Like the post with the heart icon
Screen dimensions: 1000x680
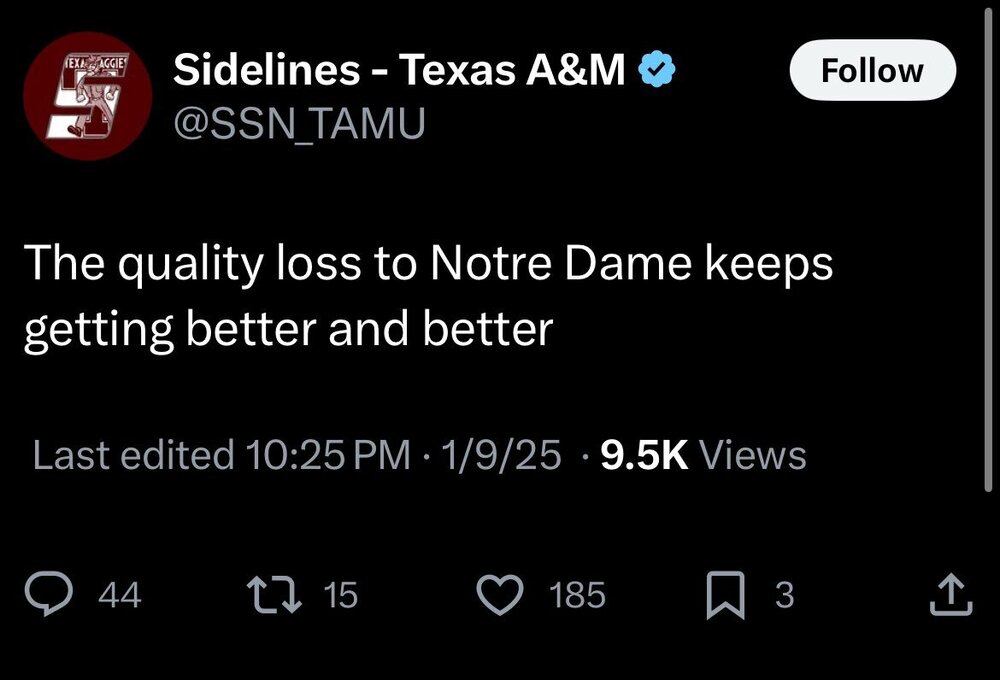[499, 595]
